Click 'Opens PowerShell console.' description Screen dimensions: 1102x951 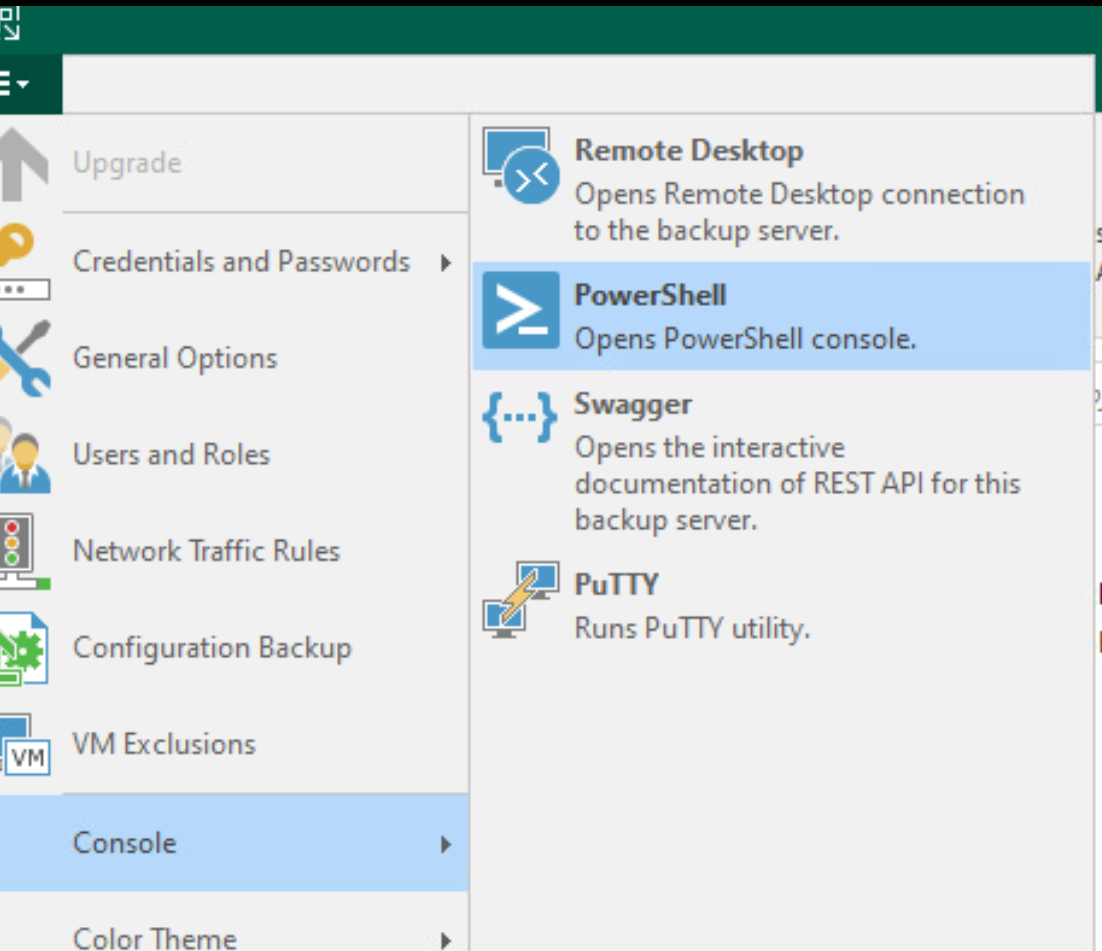point(746,339)
